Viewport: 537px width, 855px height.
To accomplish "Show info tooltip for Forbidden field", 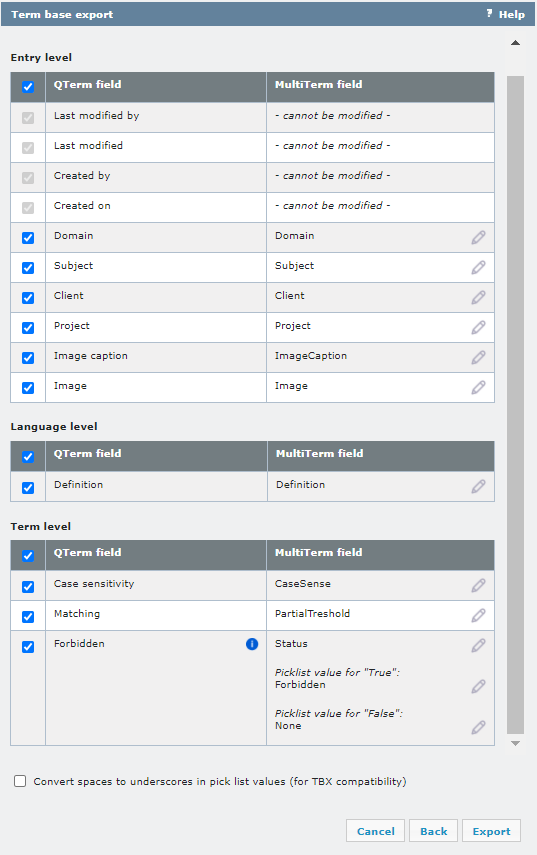I will tap(252, 644).
